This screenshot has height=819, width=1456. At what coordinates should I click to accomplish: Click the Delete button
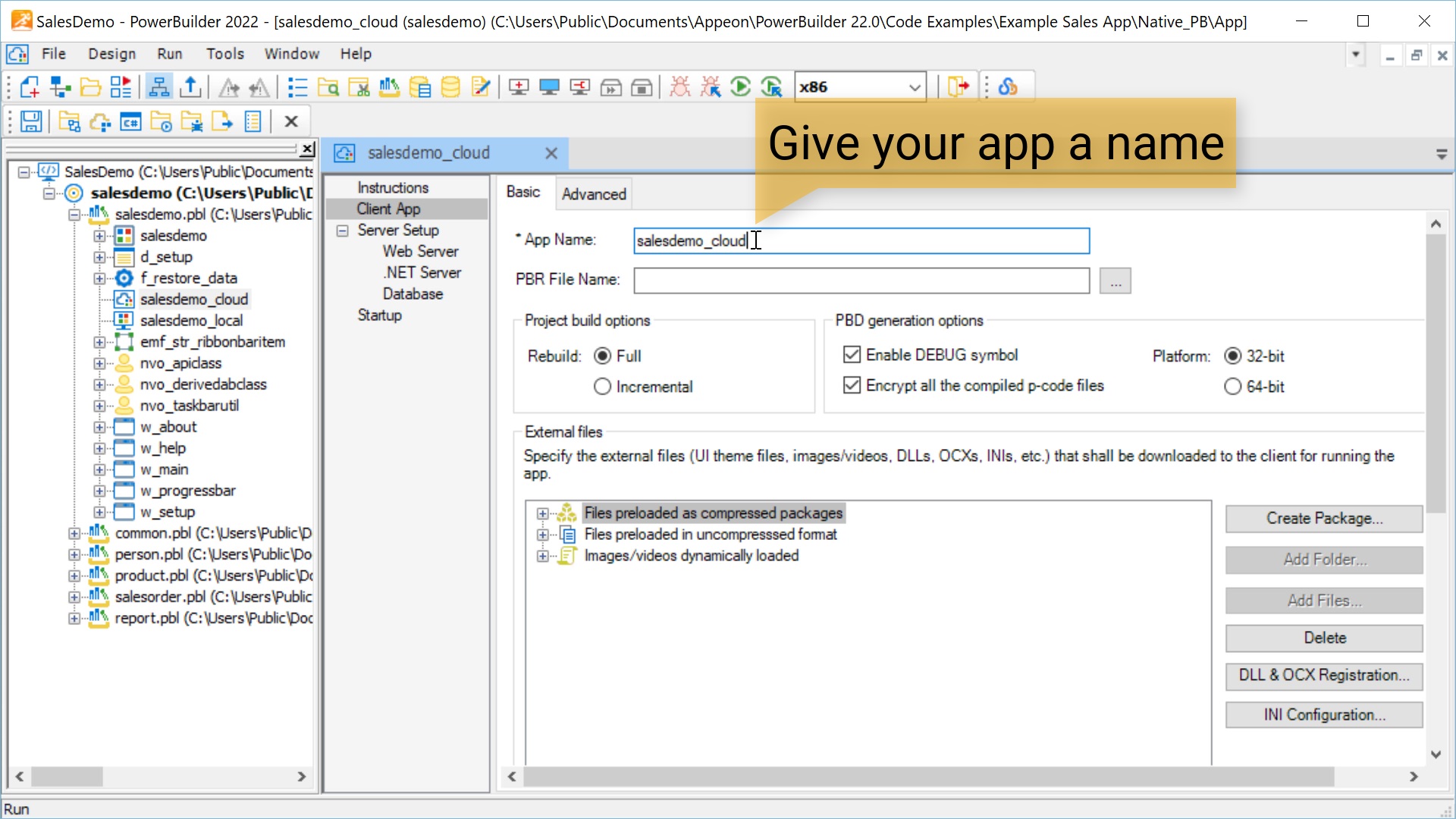click(x=1324, y=638)
